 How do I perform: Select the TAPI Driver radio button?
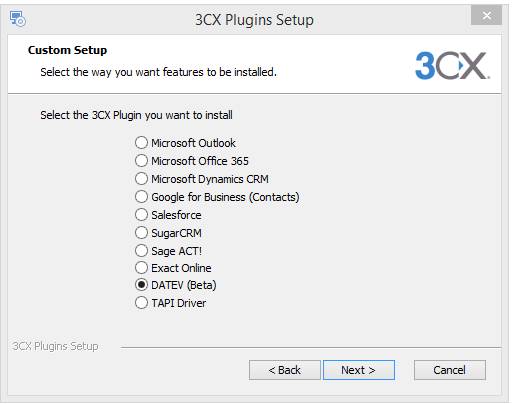[x=141, y=303]
